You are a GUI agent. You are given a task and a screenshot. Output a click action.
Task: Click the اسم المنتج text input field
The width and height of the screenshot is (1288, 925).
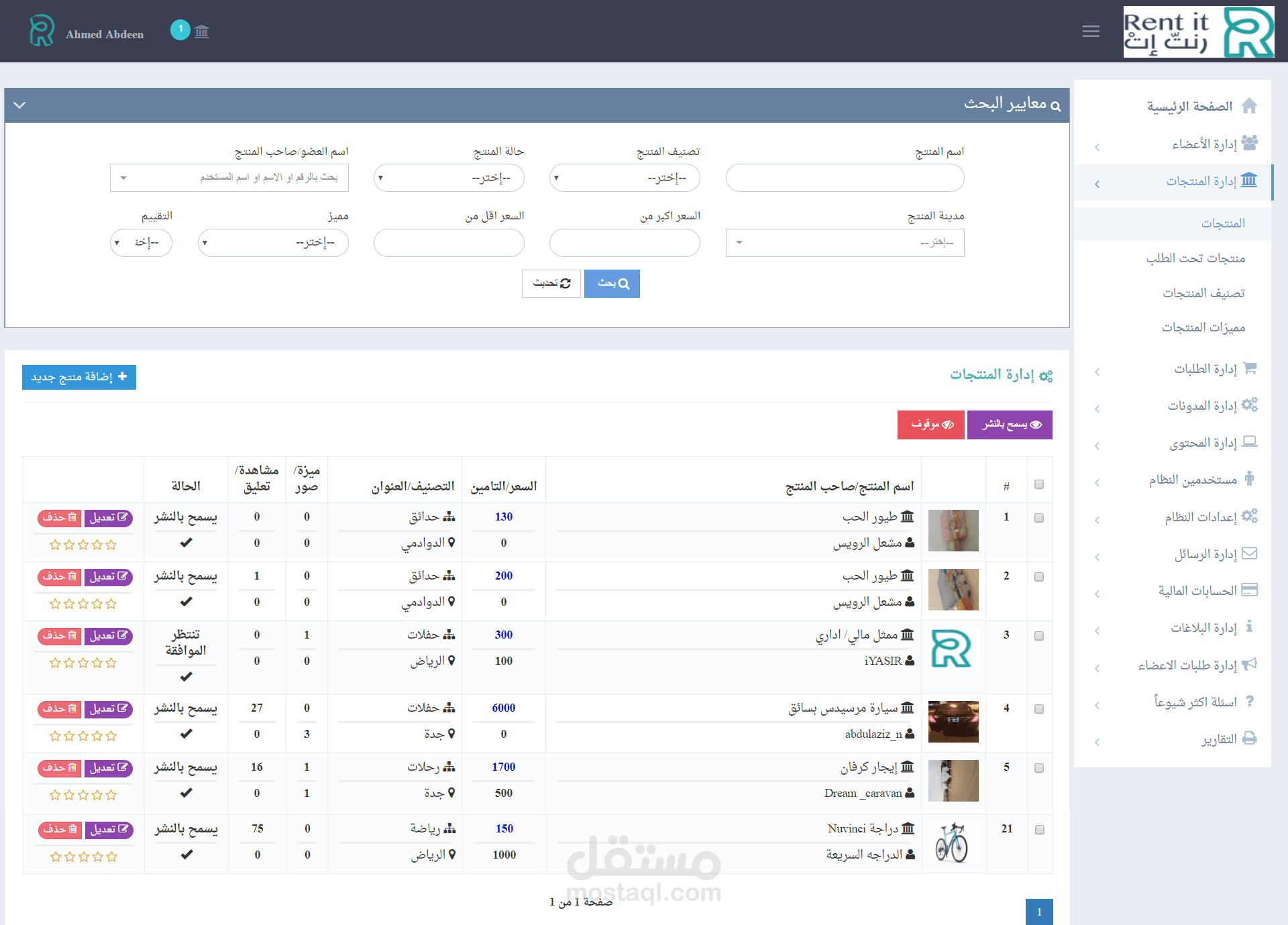coord(845,178)
